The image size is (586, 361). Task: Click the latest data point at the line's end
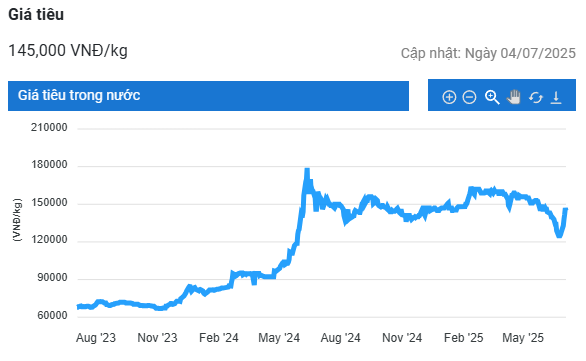click(x=566, y=209)
